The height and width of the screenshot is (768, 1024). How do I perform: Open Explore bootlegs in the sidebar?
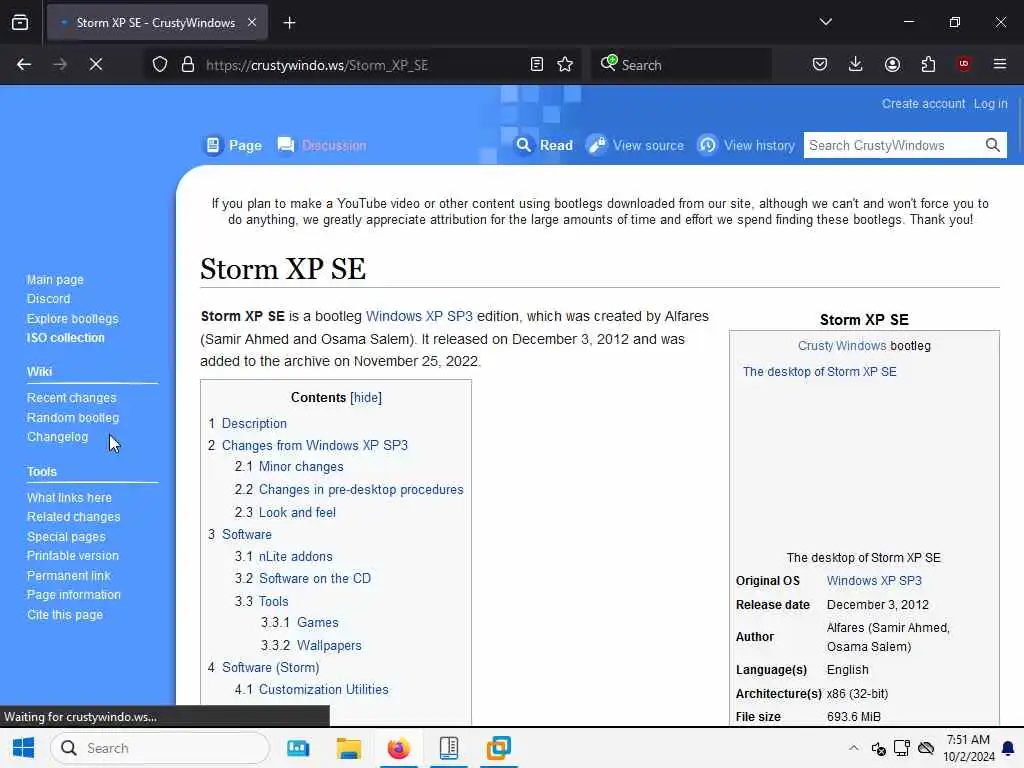click(72, 319)
